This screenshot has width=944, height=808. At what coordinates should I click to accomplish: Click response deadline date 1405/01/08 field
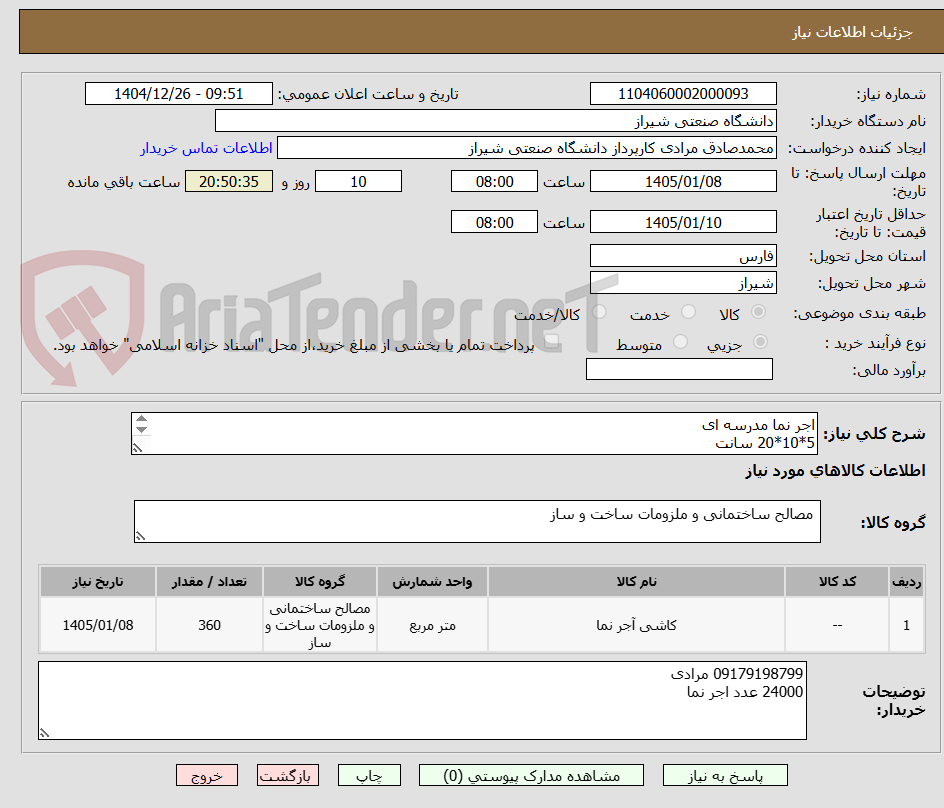click(x=683, y=181)
